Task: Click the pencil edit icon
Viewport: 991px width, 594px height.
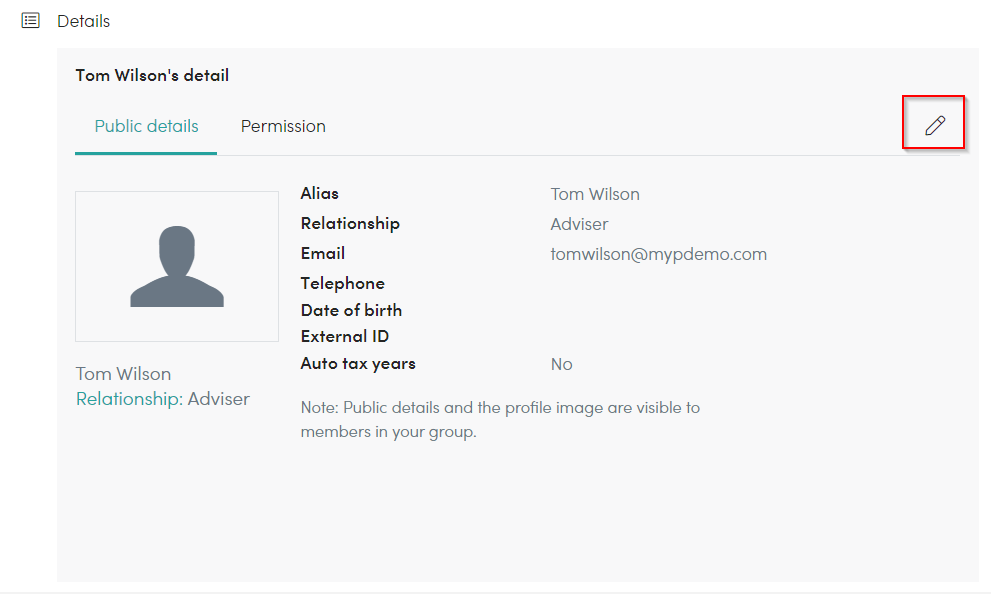Action: [935, 125]
